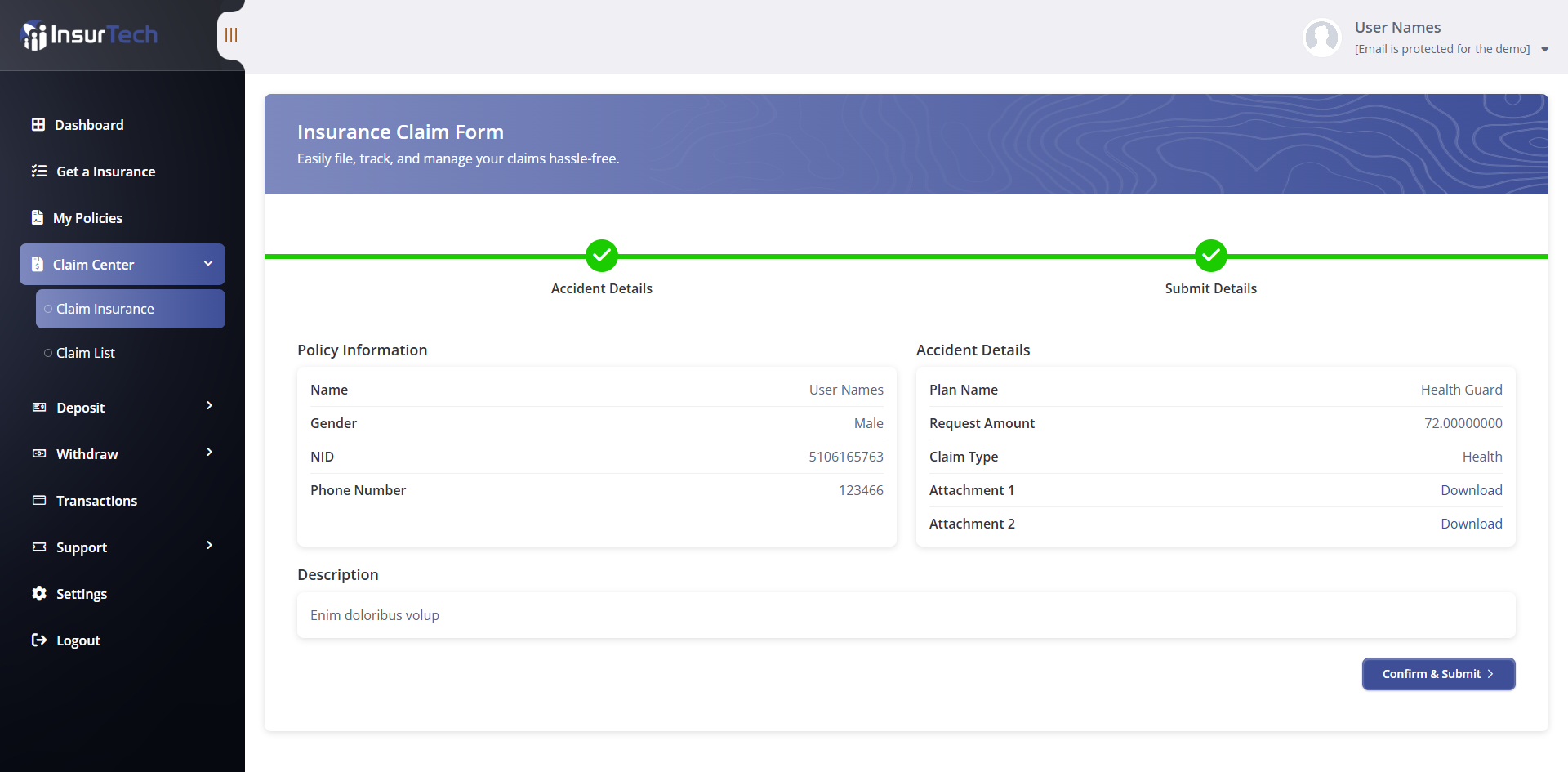Click the Transactions card icon
Image resolution: width=1568 pixels, height=772 pixels.
39,500
